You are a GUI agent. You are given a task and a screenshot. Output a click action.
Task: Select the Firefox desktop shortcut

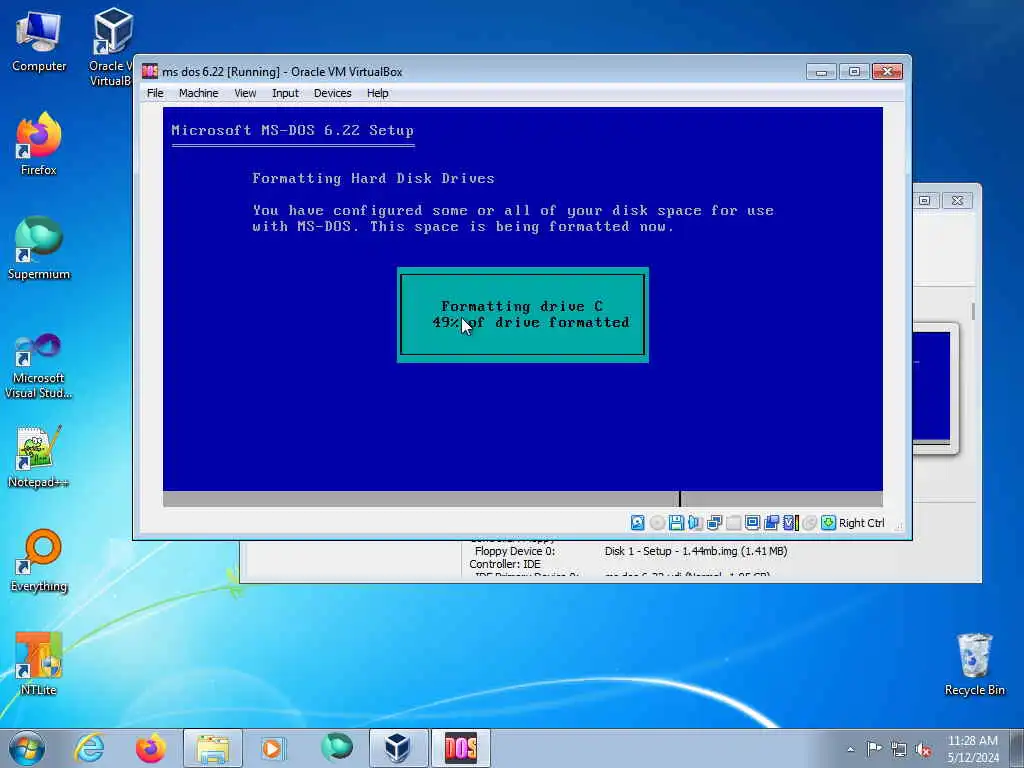[x=39, y=144]
